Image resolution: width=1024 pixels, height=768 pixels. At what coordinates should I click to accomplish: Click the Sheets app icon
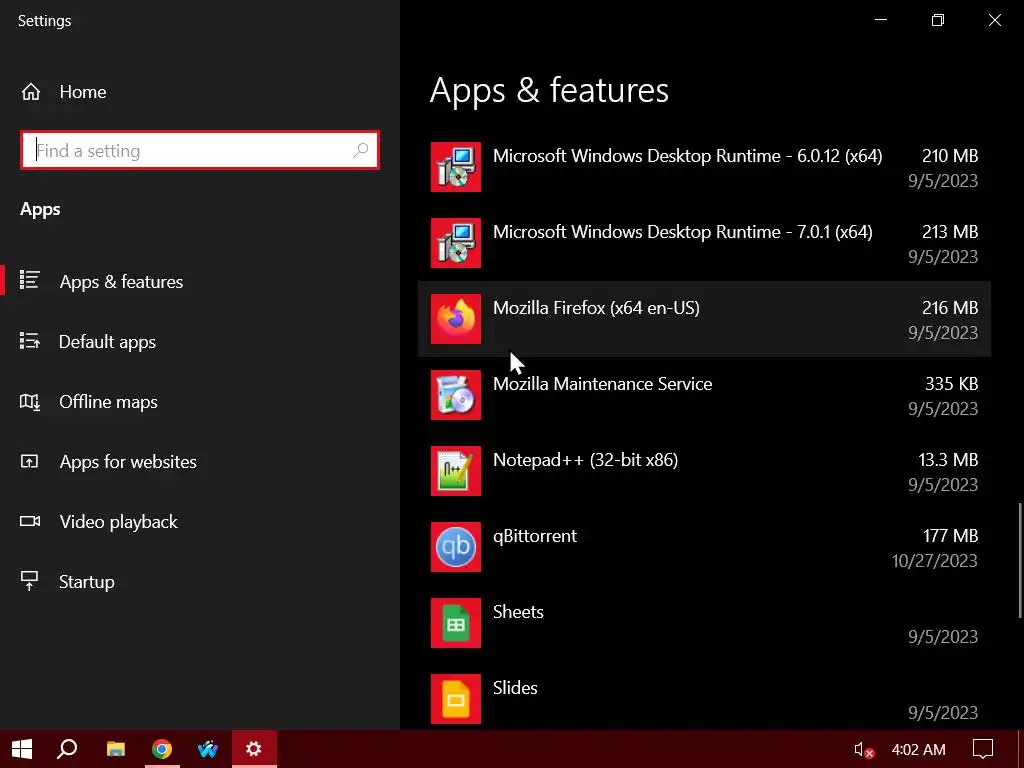click(x=456, y=623)
